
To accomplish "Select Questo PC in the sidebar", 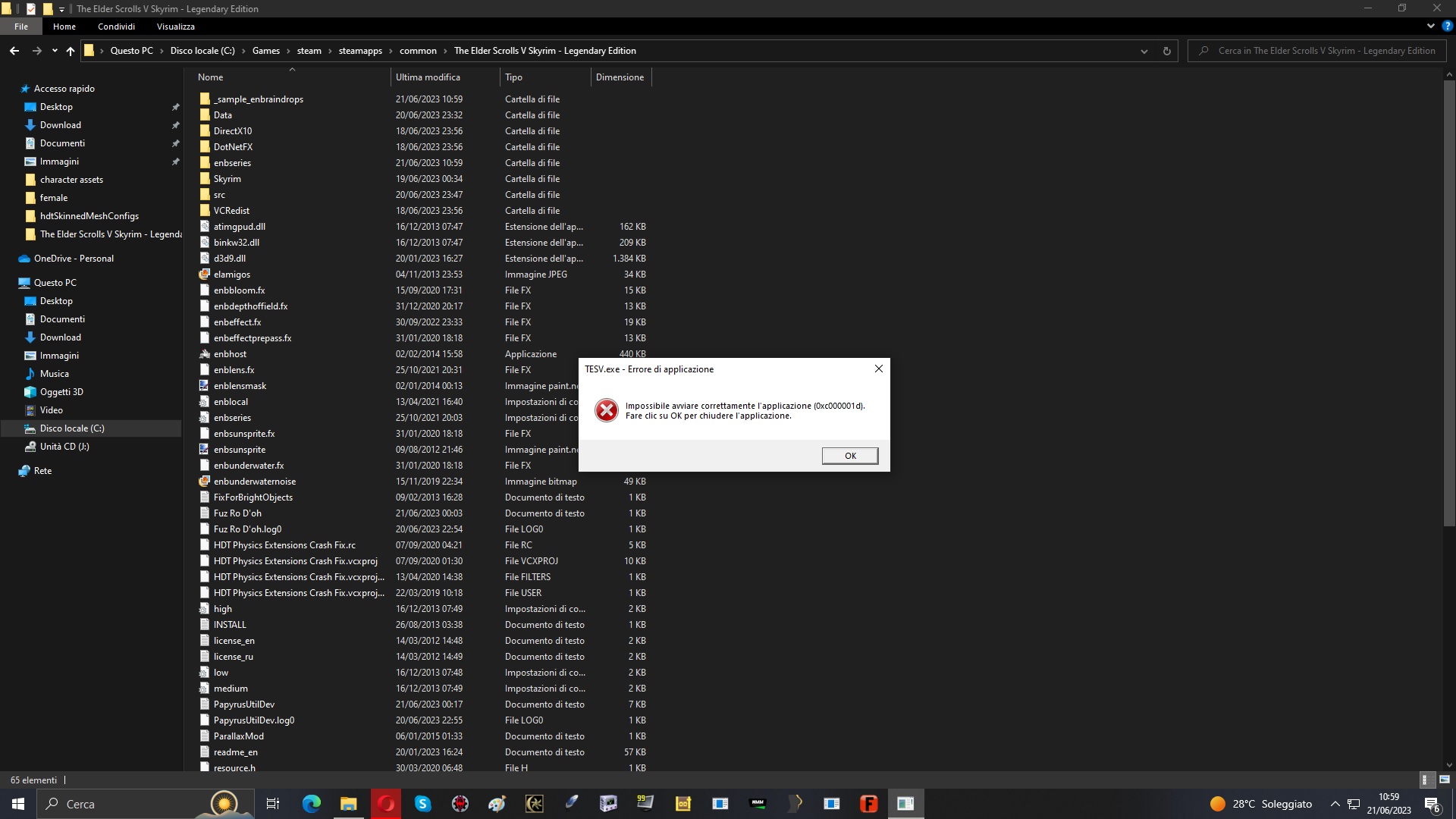I will (x=55, y=283).
